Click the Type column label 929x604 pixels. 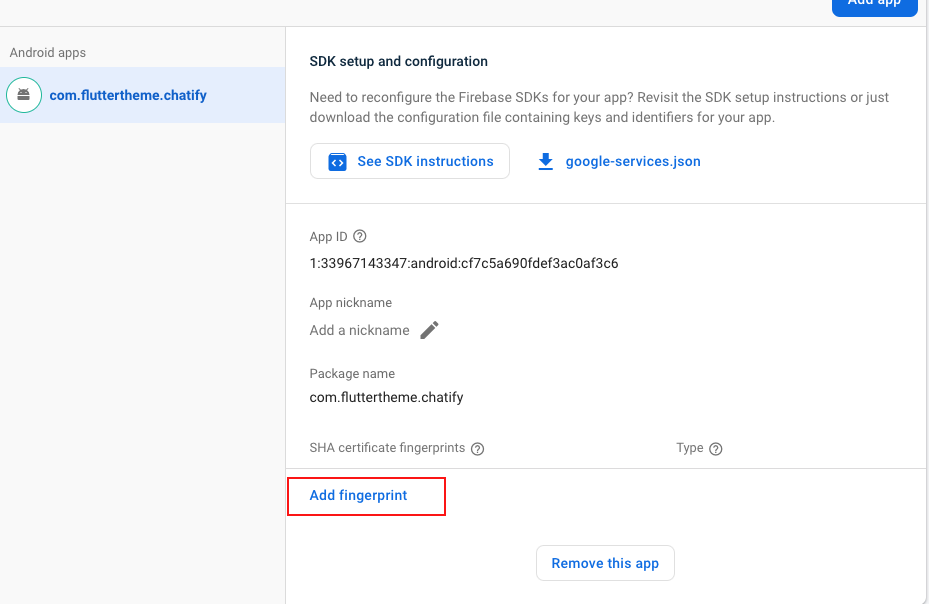[690, 448]
